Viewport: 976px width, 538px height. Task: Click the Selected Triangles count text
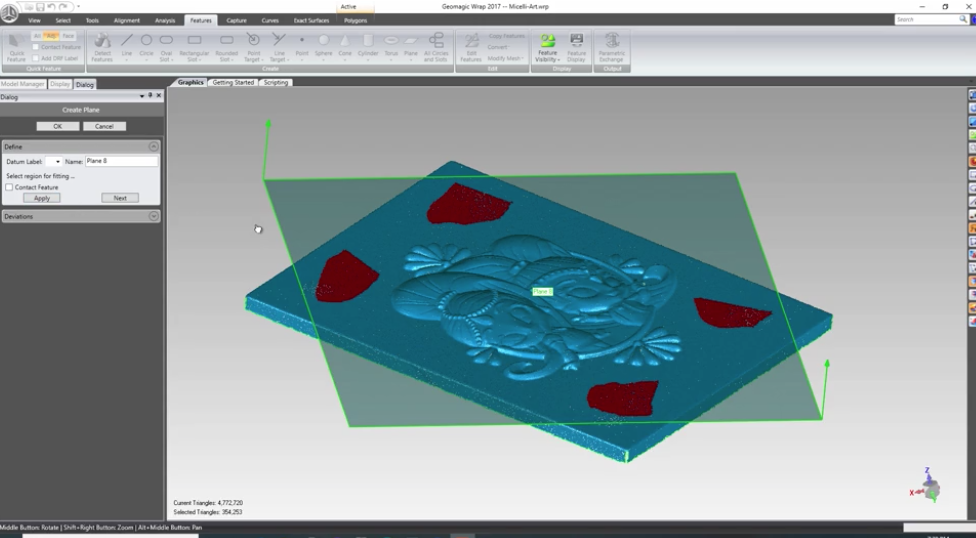coord(208,512)
